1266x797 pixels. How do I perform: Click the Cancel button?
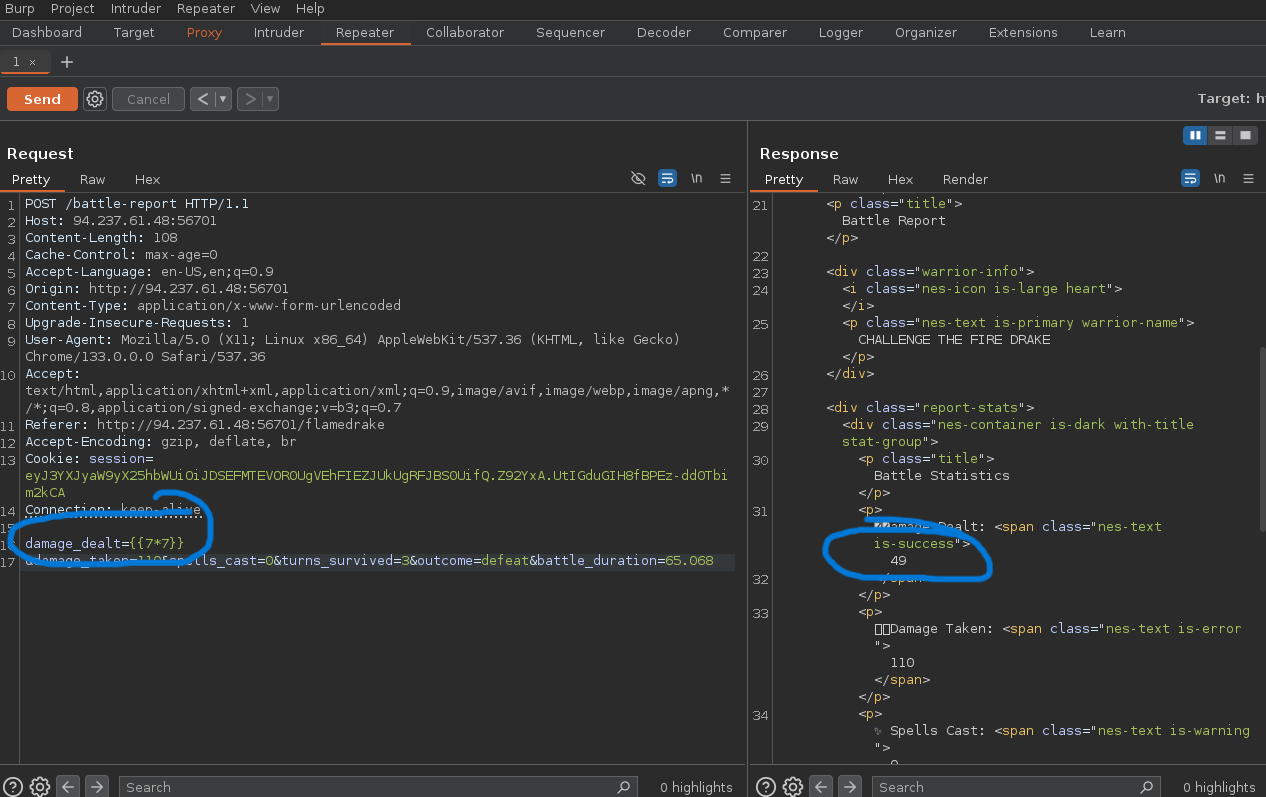[x=148, y=99]
